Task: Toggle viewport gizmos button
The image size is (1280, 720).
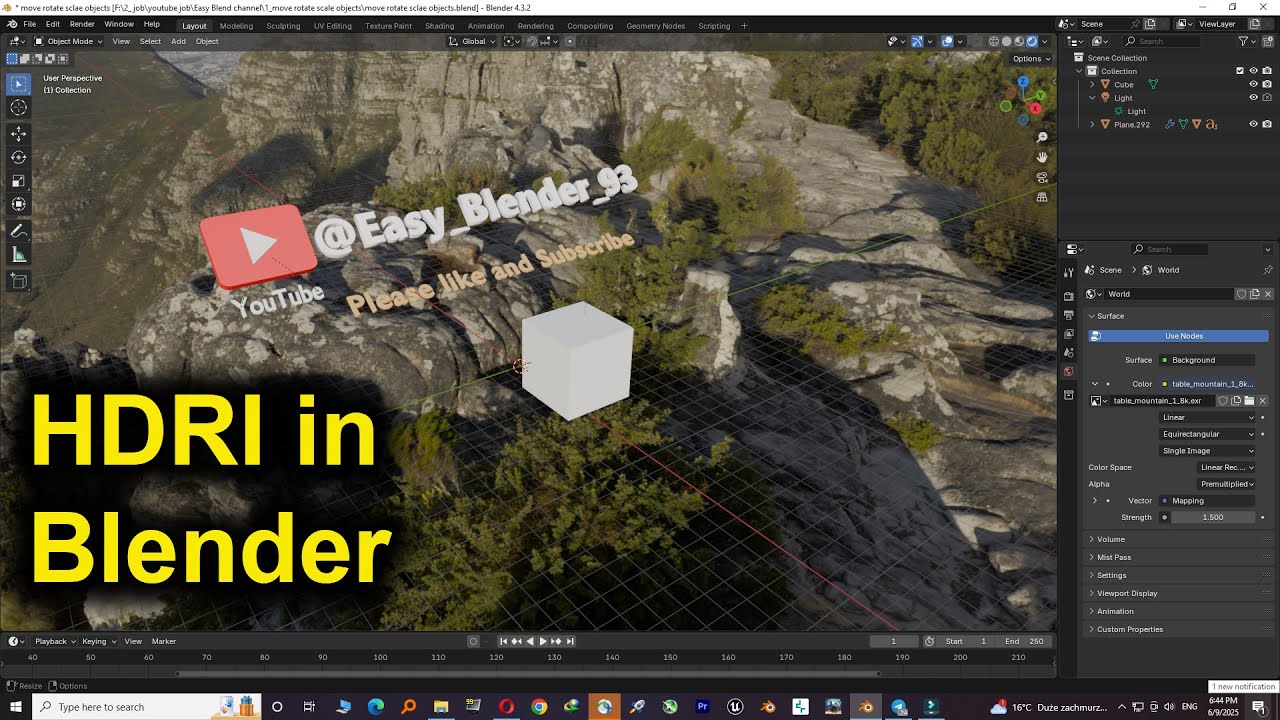Action: pyautogui.click(x=916, y=41)
